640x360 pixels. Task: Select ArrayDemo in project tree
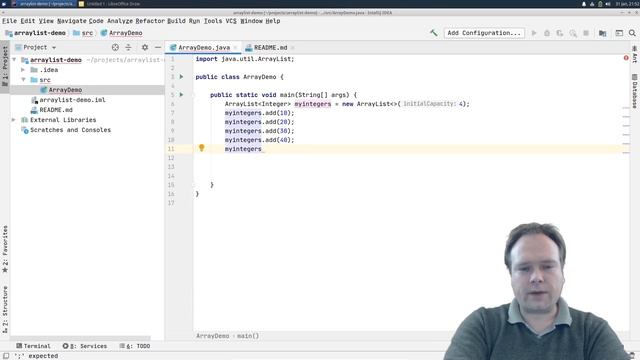coord(65,90)
